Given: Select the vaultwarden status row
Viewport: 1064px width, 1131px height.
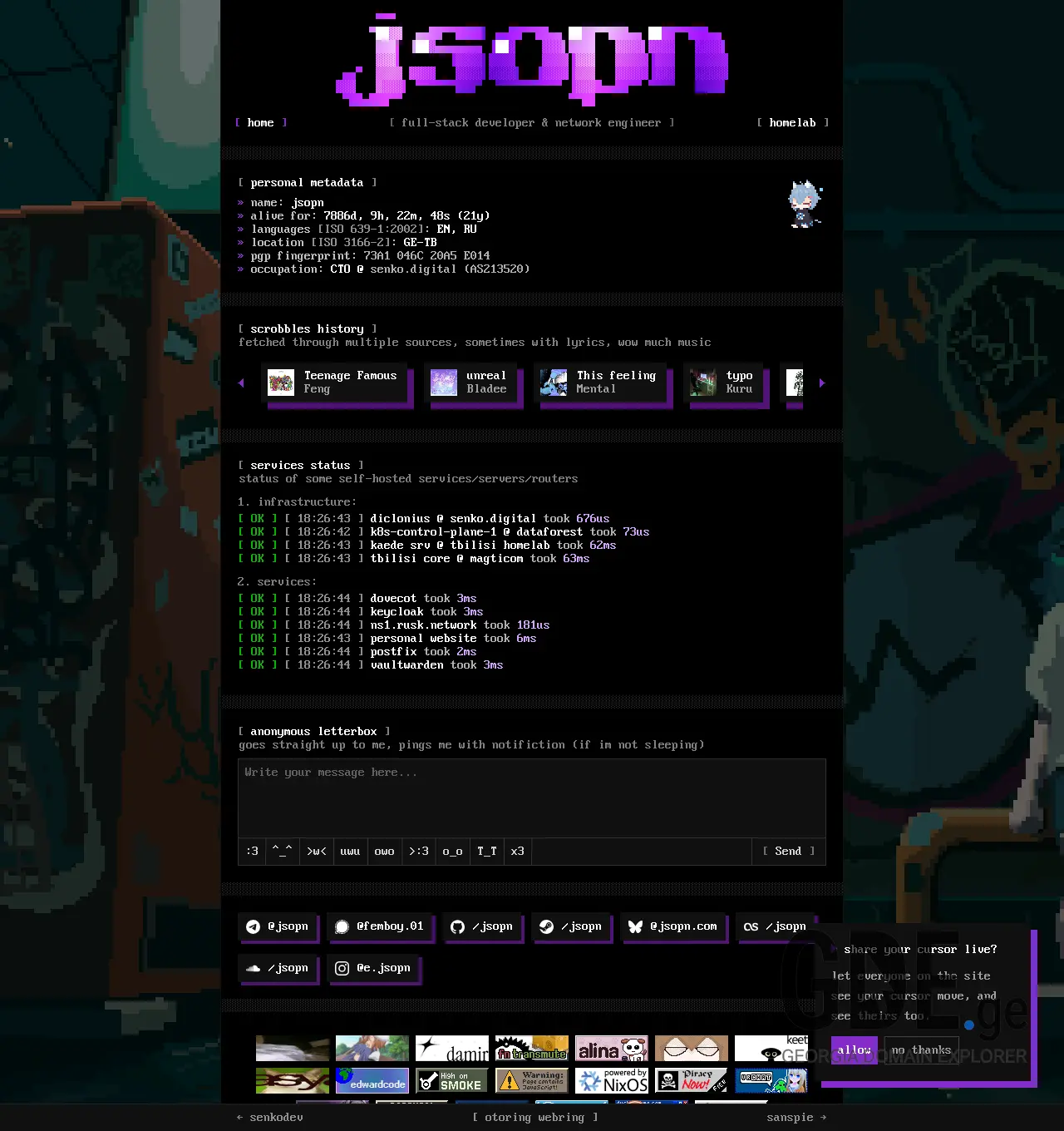Looking at the screenshot, I should point(371,664).
